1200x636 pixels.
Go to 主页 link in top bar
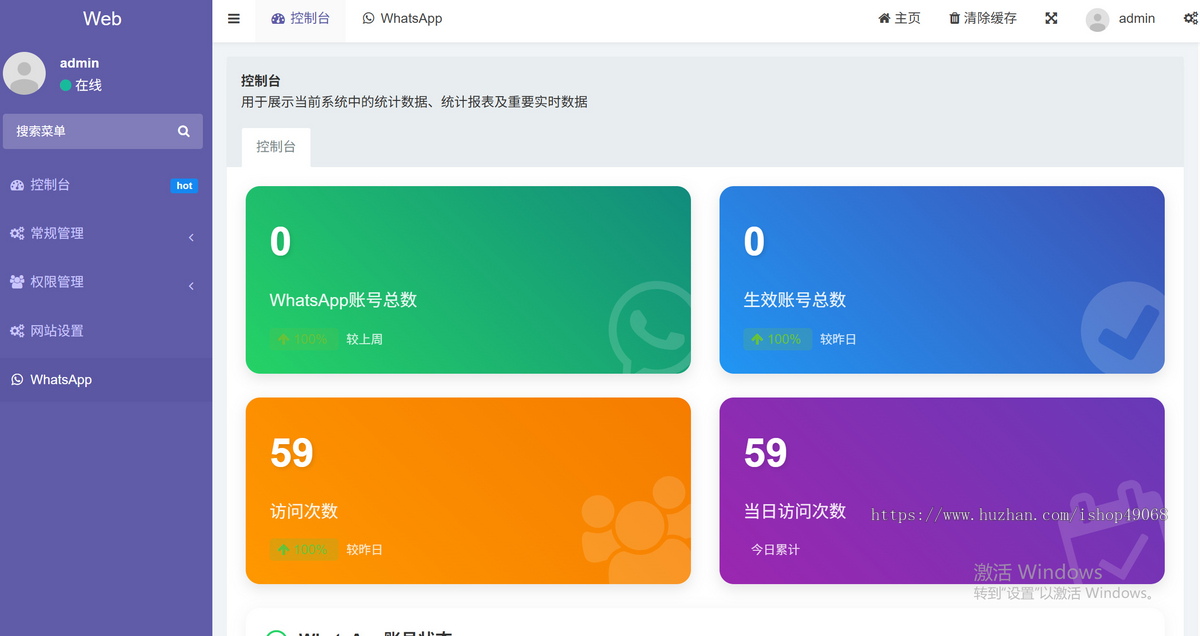899,18
